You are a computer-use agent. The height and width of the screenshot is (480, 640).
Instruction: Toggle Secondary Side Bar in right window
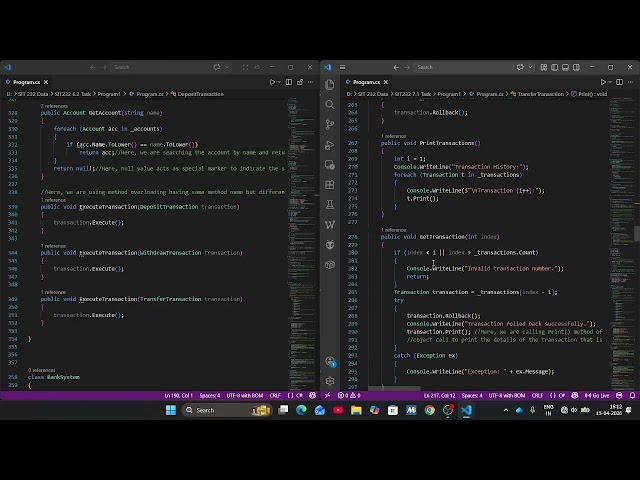(x=576, y=67)
